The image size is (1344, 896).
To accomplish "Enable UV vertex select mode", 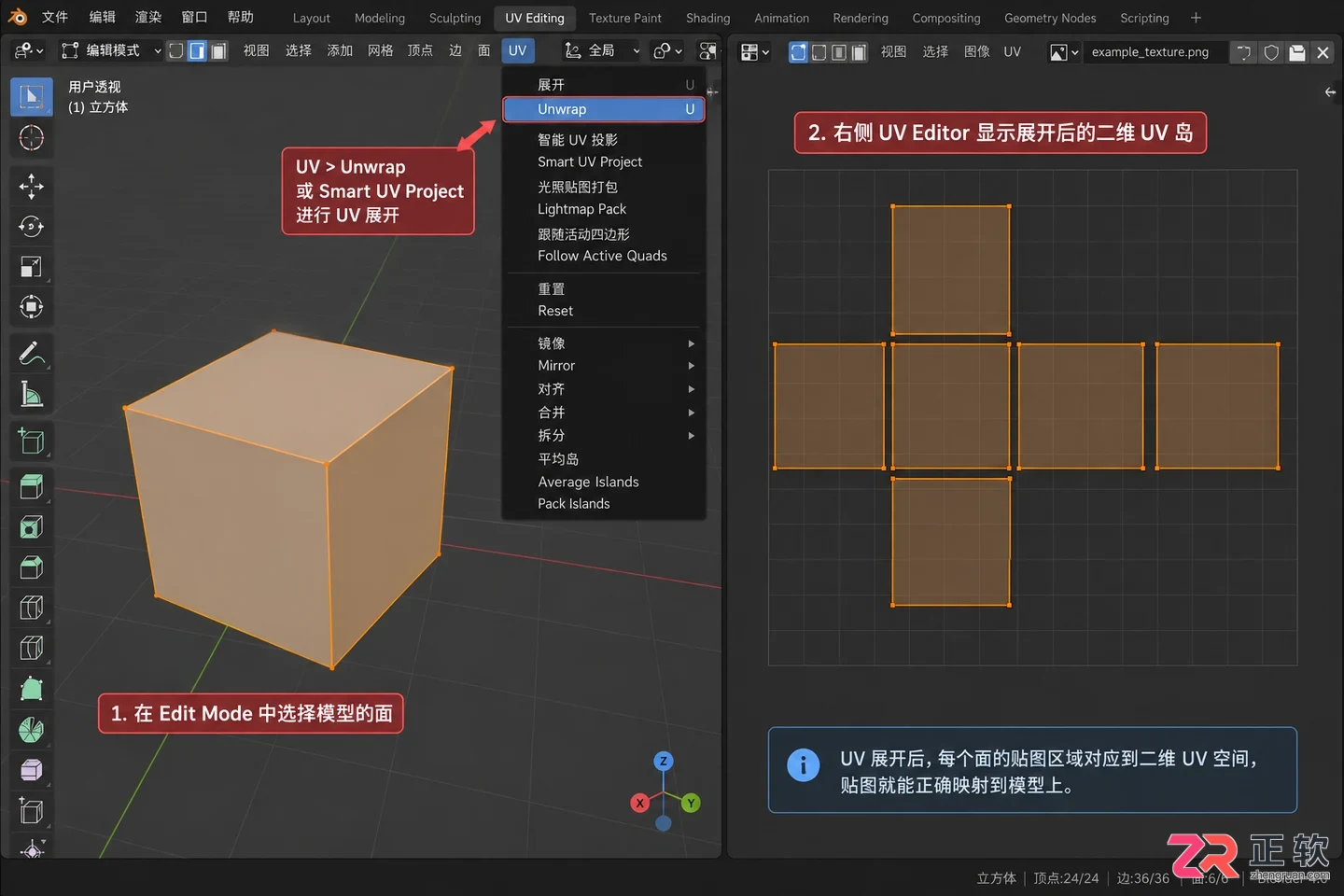I will [x=798, y=52].
